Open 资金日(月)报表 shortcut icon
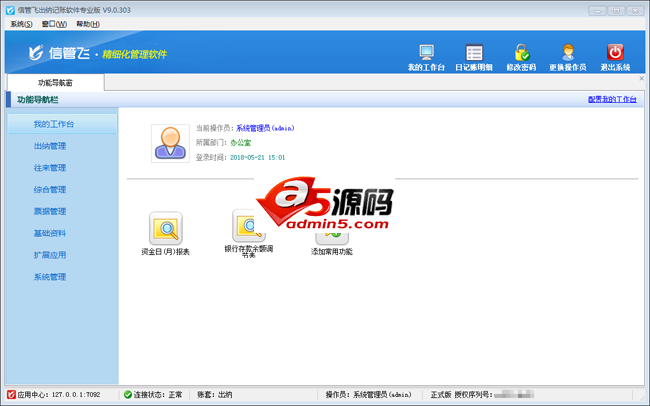The image size is (650, 406). (x=166, y=228)
